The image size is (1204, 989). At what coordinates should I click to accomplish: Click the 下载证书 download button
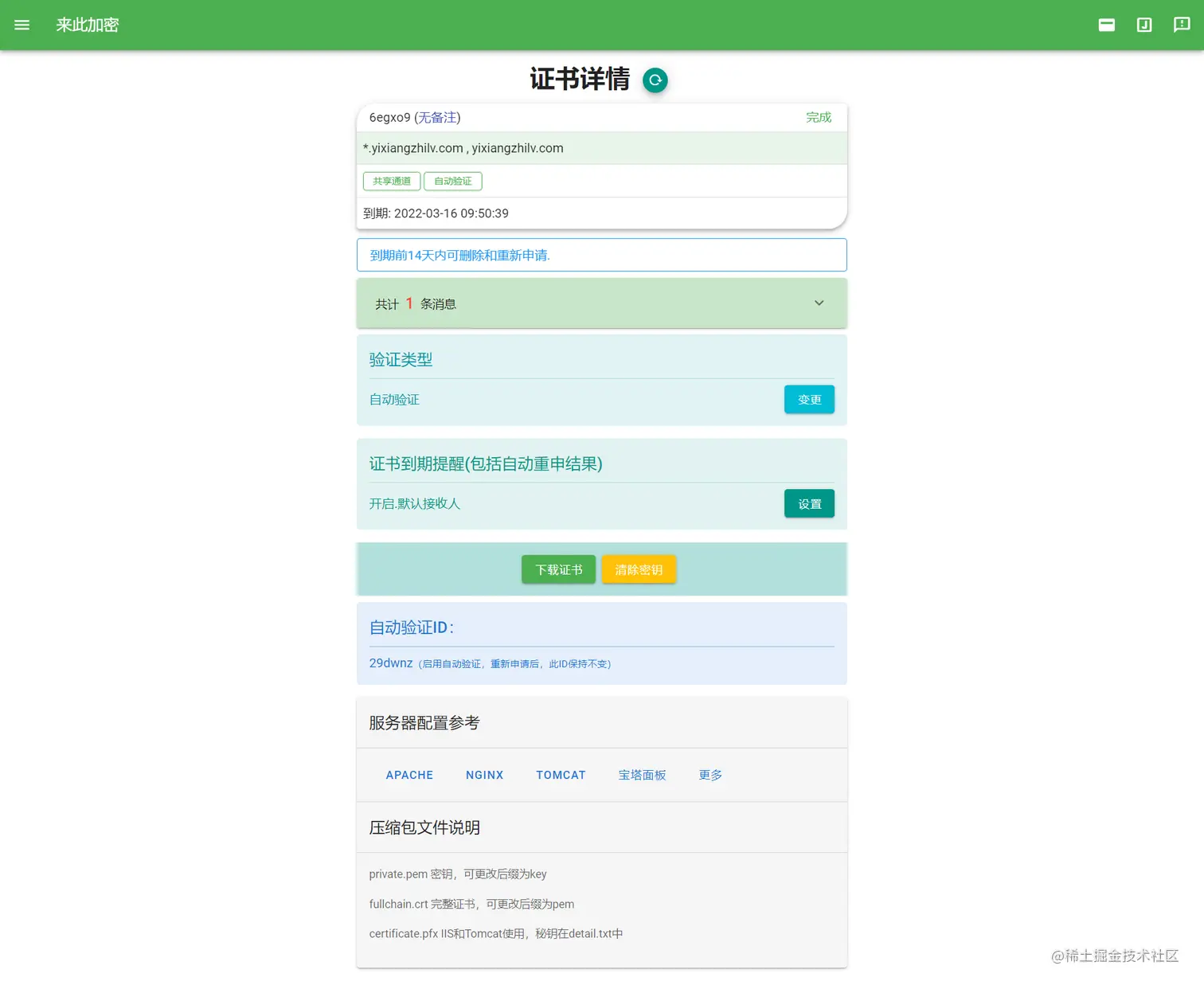558,569
